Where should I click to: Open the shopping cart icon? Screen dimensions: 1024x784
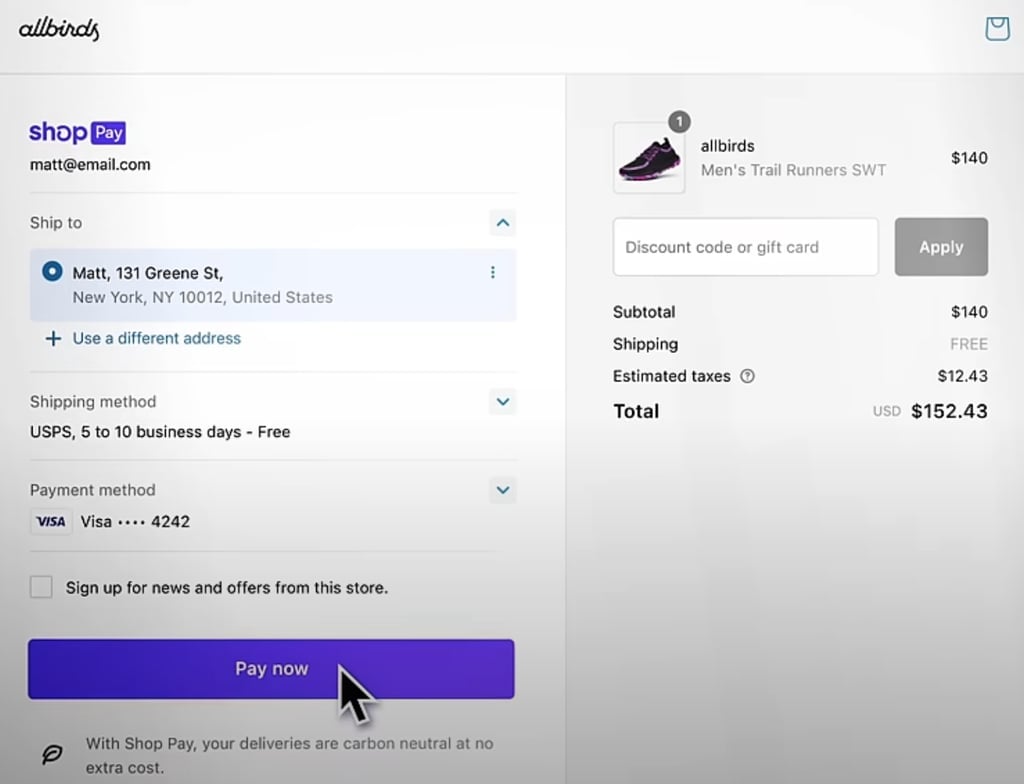coord(997,29)
